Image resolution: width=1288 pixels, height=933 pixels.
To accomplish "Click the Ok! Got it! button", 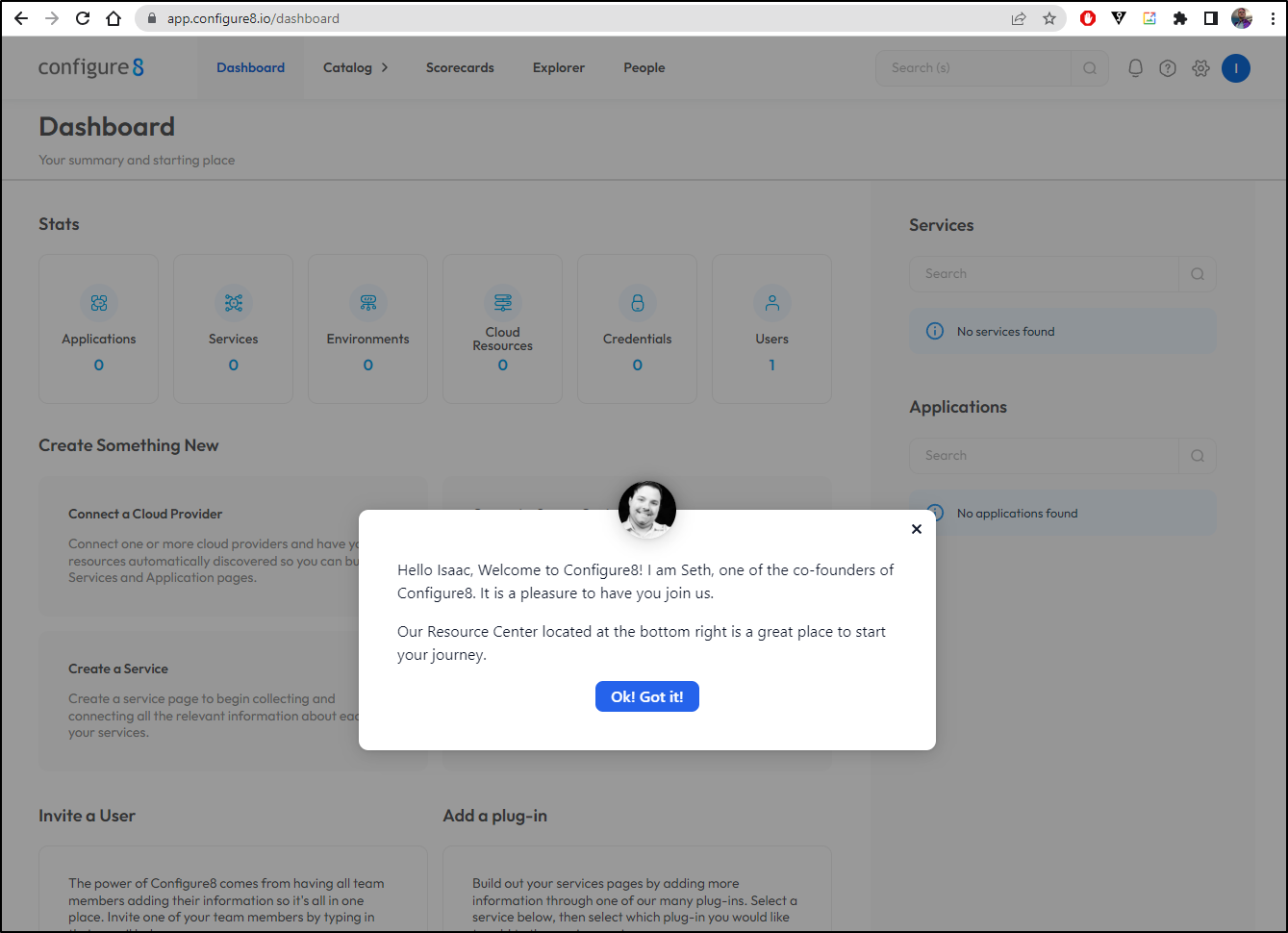I will pyautogui.click(x=647, y=696).
